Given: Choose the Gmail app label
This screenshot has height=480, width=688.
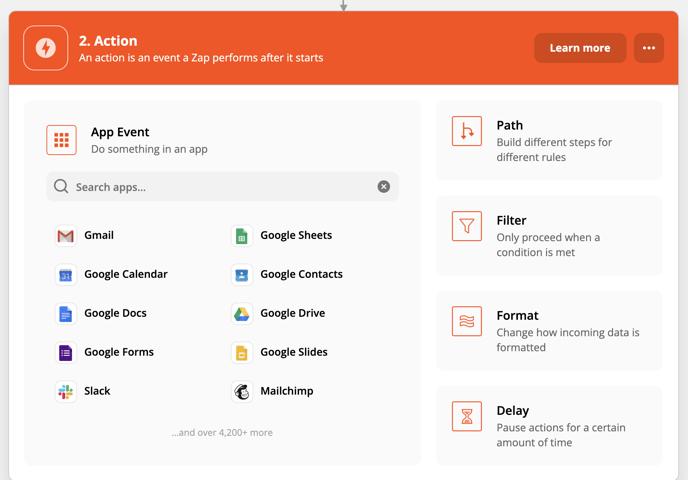Looking at the screenshot, I should point(99,235).
